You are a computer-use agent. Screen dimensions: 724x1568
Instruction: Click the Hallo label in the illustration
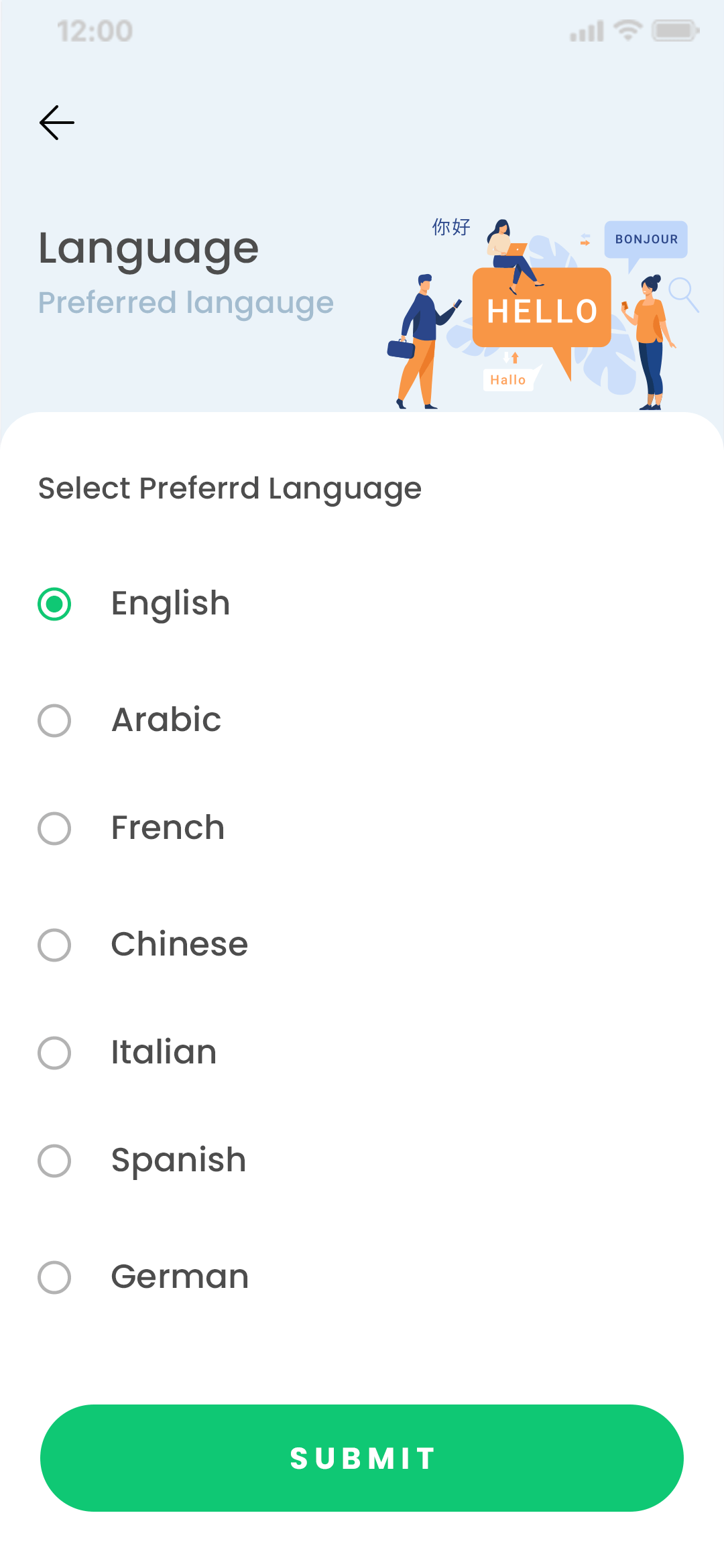point(509,380)
